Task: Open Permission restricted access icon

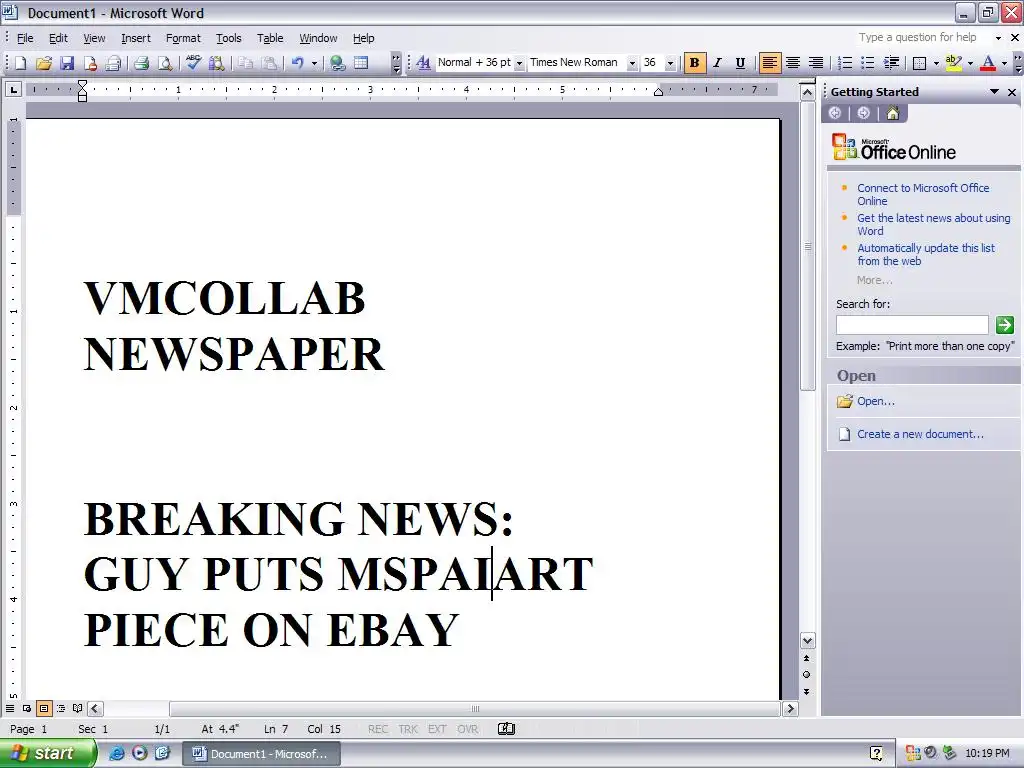Action: pyautogui.click(x=90, y=63)
